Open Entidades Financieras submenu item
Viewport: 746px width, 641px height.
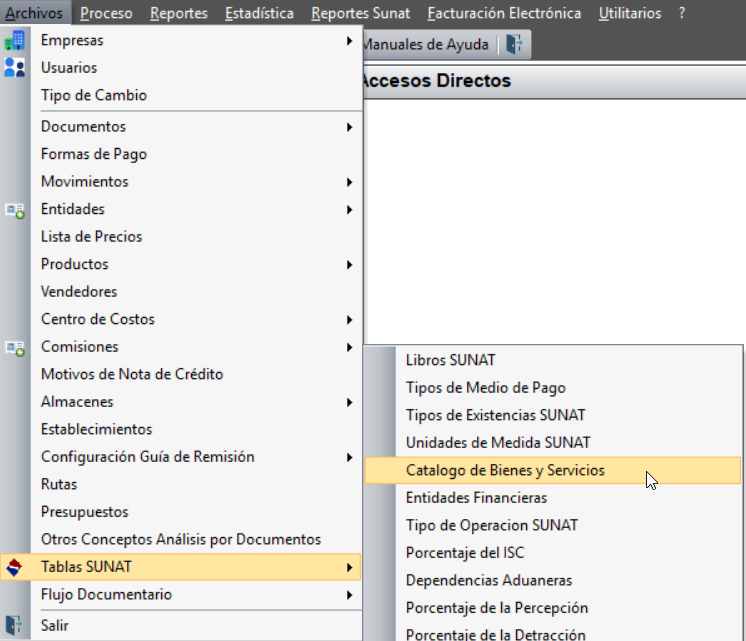pos(553,498)
